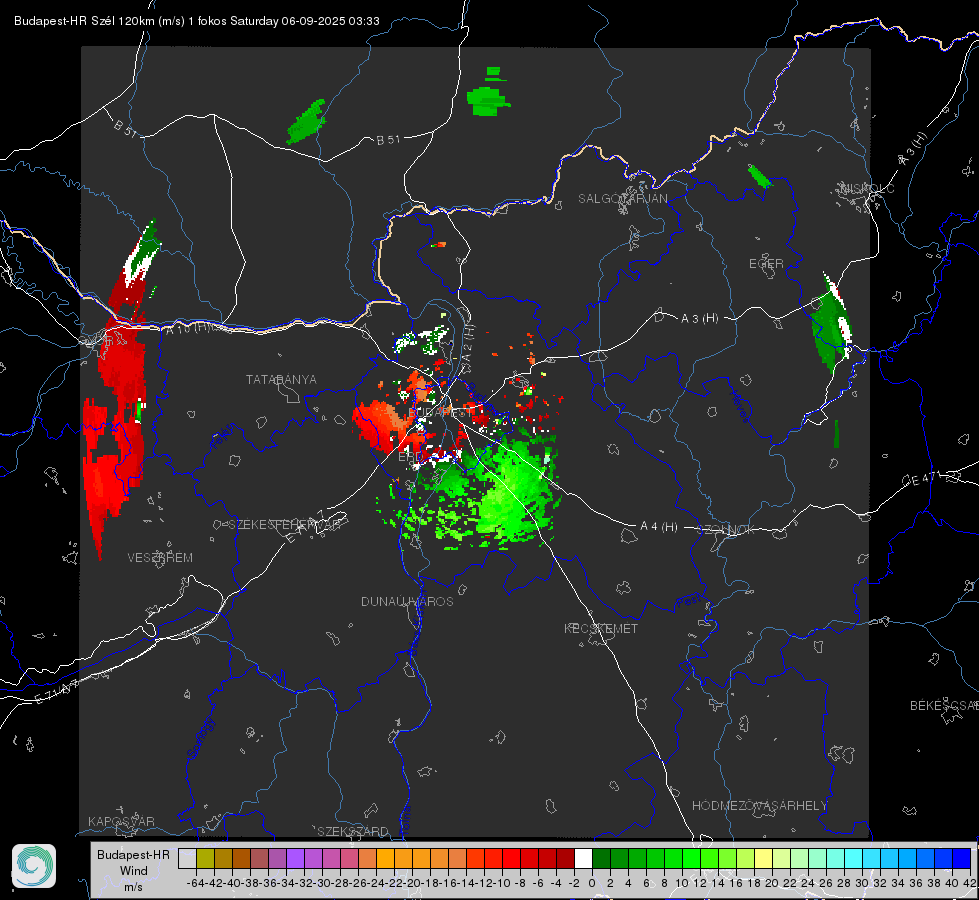Click the SZEKSZÁRD city label
The image size is (979, 900).
click(x=353, y=831)
